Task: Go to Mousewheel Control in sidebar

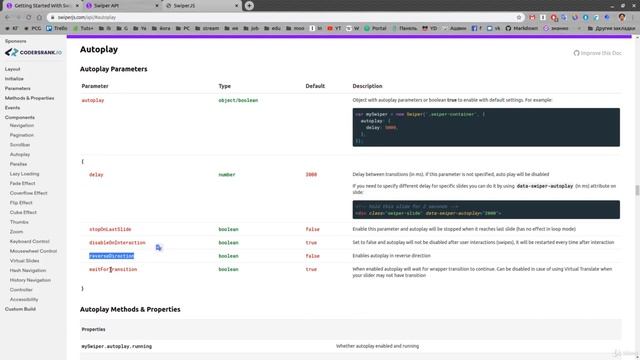Action: click(33, 251)
